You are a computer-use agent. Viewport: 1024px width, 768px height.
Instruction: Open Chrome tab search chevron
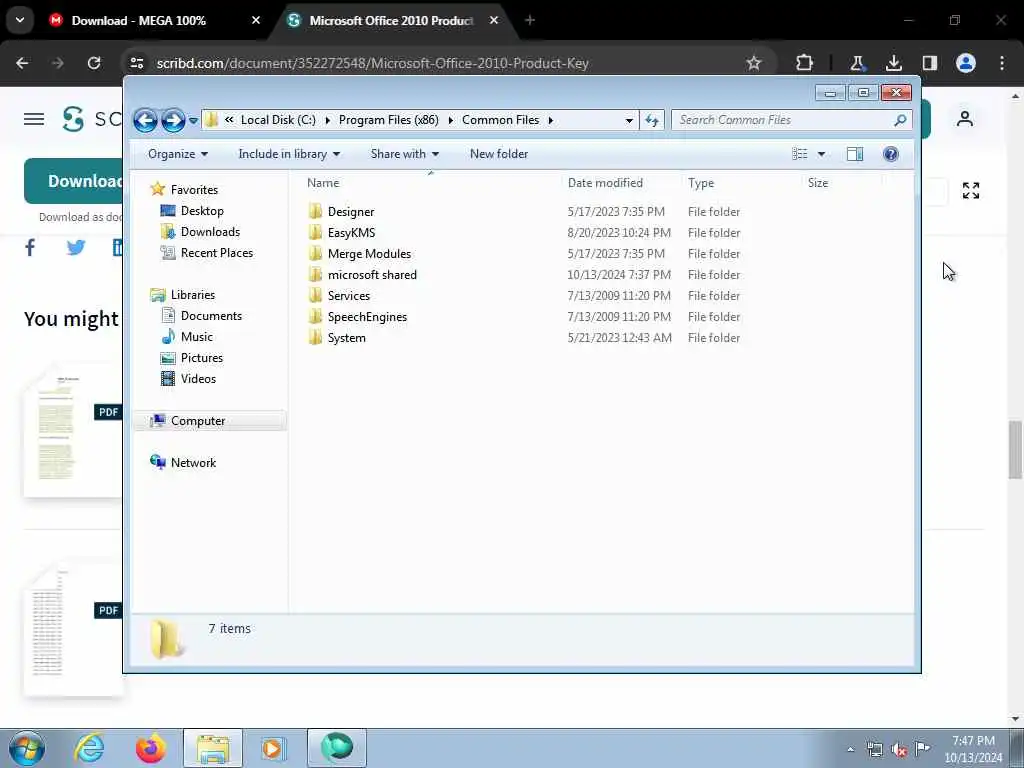coord(20,20)
